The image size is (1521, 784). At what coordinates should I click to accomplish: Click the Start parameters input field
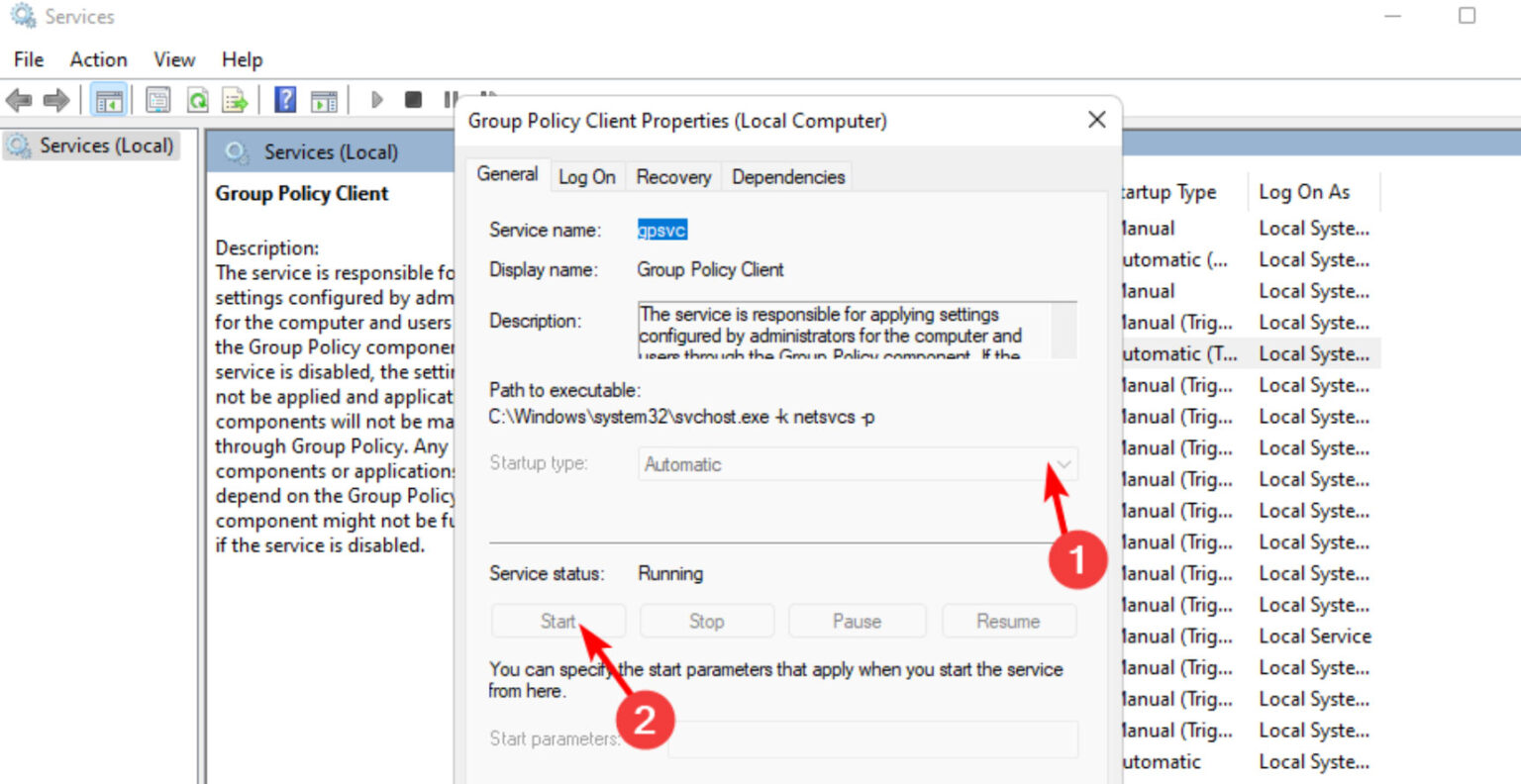(872, 739)
